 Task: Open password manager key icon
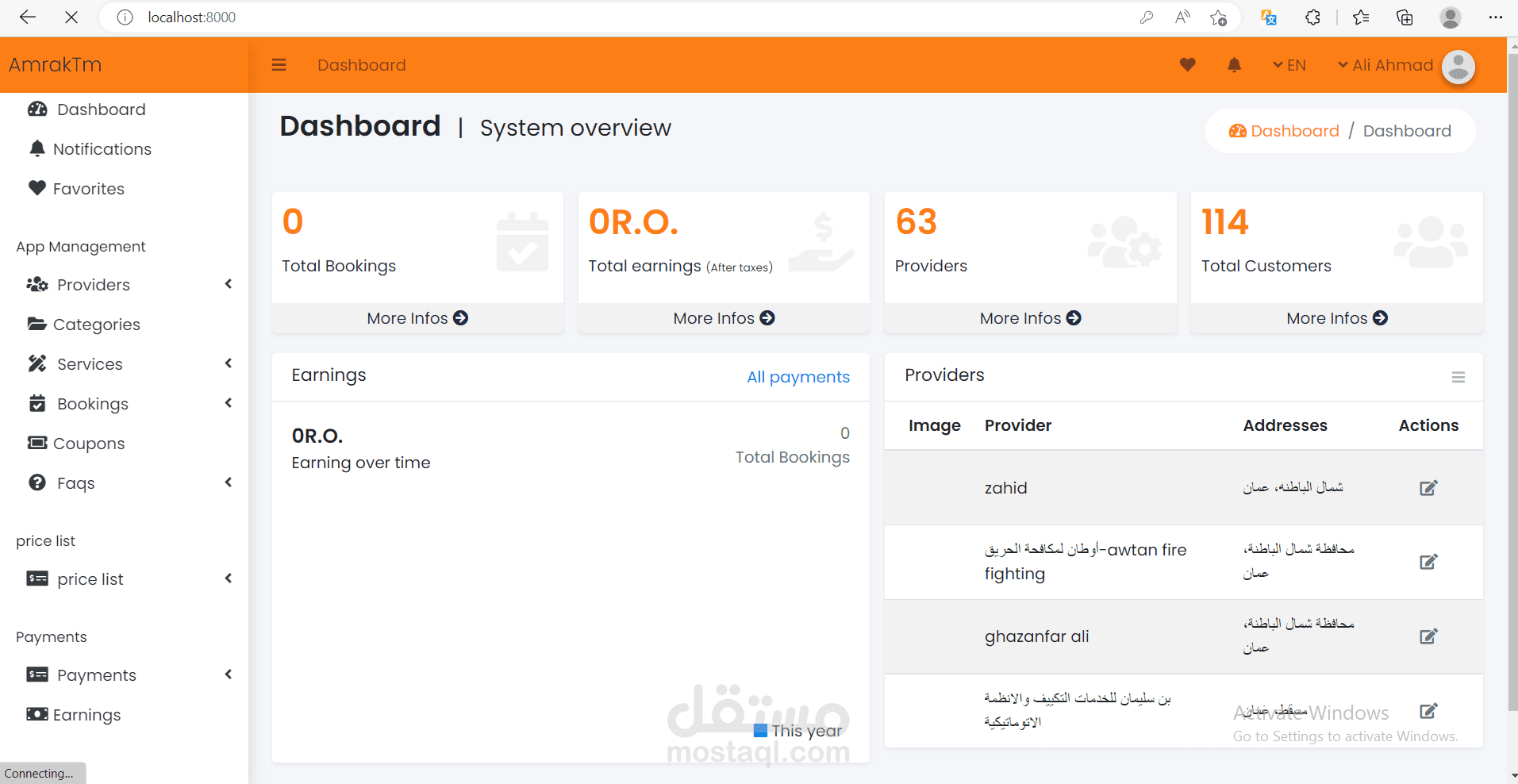coord(1146,17)
